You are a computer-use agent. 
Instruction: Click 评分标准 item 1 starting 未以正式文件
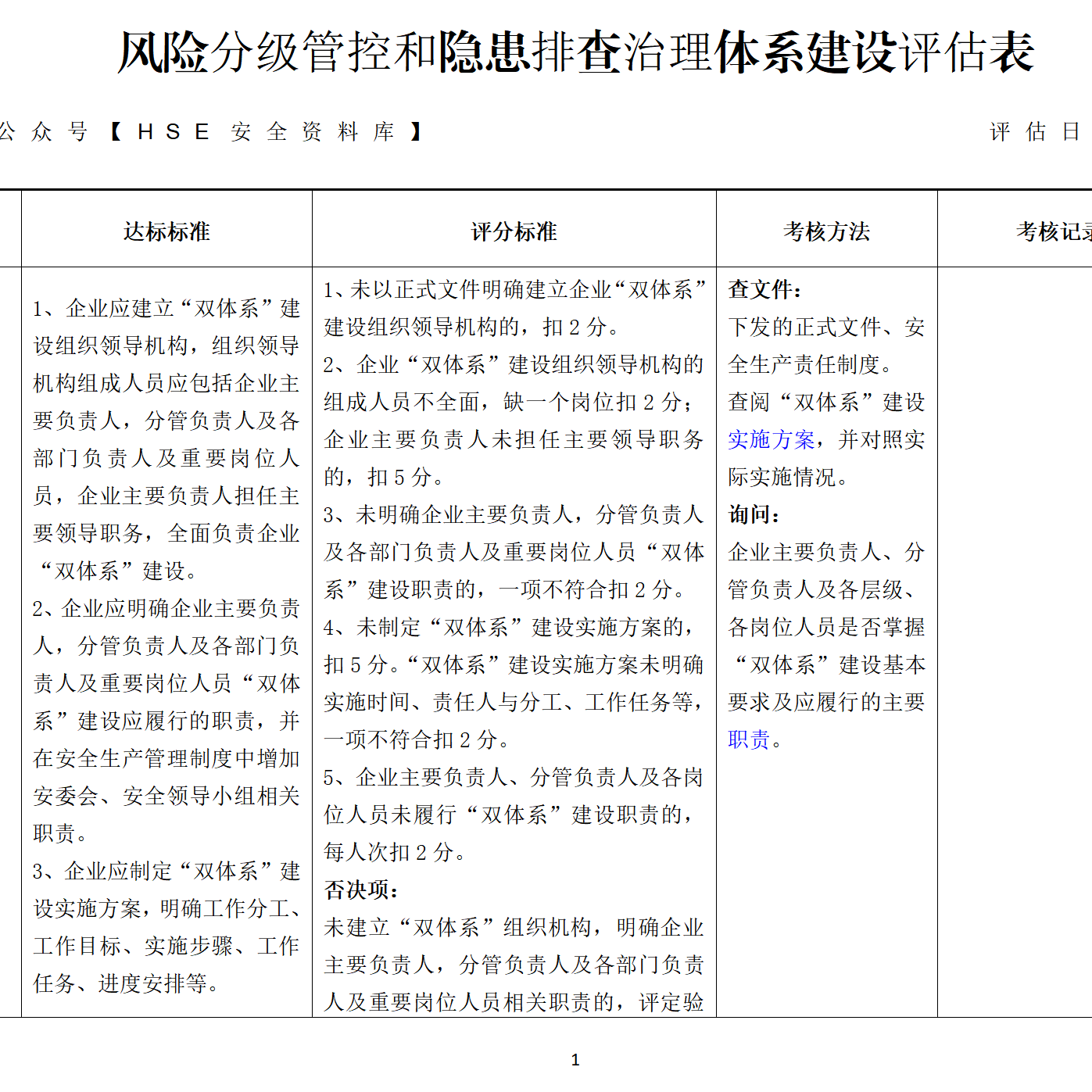514,290
